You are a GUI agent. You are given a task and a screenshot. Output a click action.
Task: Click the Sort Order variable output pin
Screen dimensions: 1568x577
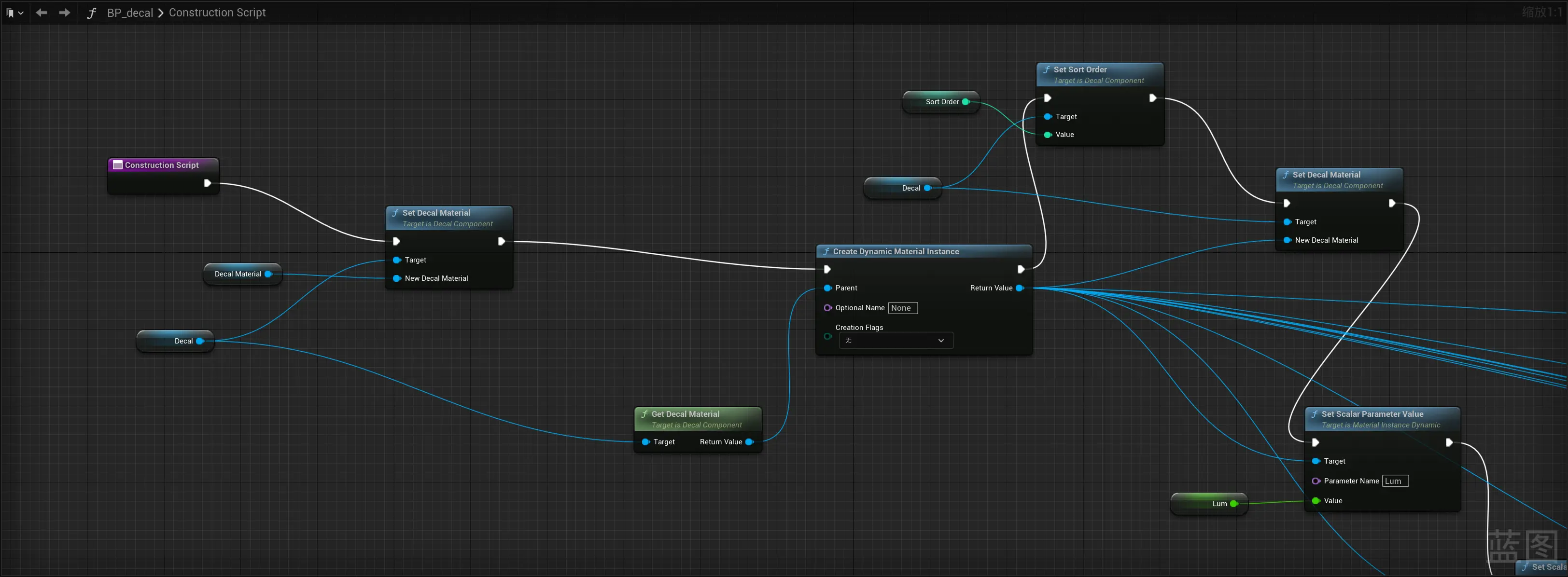pos(966,102)
